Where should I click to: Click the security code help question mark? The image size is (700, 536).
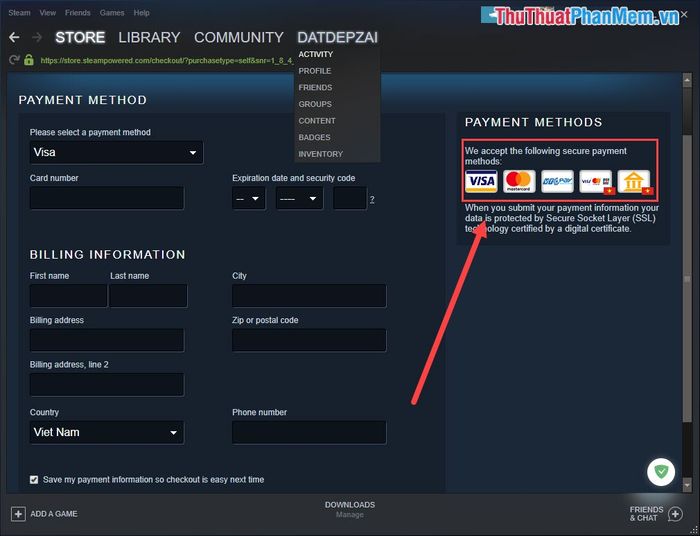372,200
